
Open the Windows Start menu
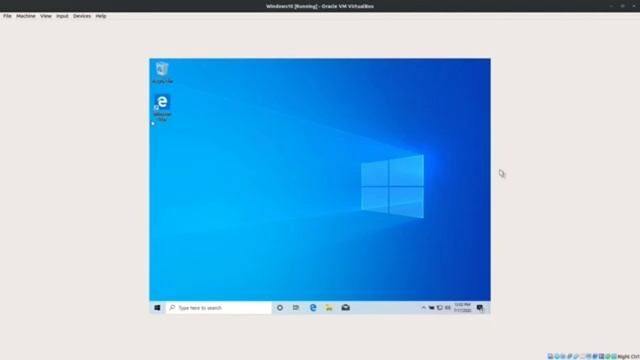pos(157,308)
